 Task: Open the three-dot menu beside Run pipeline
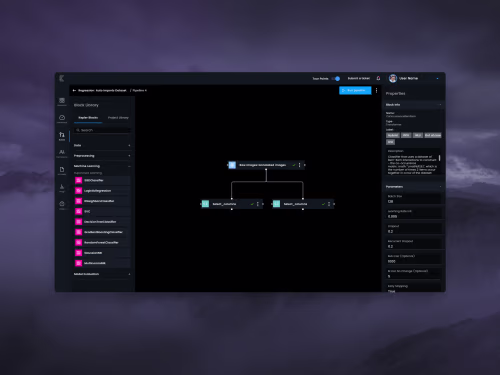[x=377, y=90]
